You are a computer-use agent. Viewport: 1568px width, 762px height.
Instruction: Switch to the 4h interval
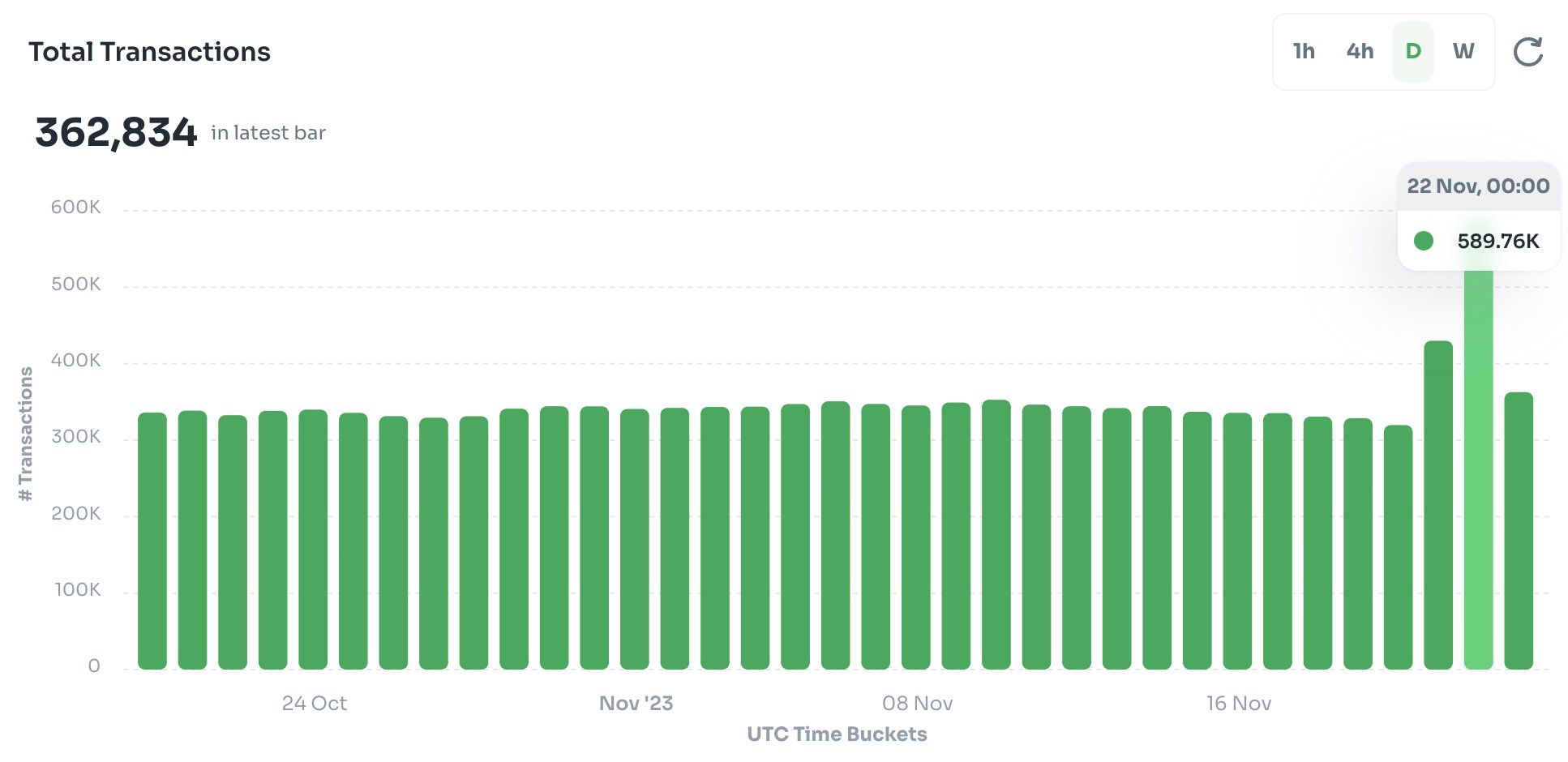coord(1360,52)
